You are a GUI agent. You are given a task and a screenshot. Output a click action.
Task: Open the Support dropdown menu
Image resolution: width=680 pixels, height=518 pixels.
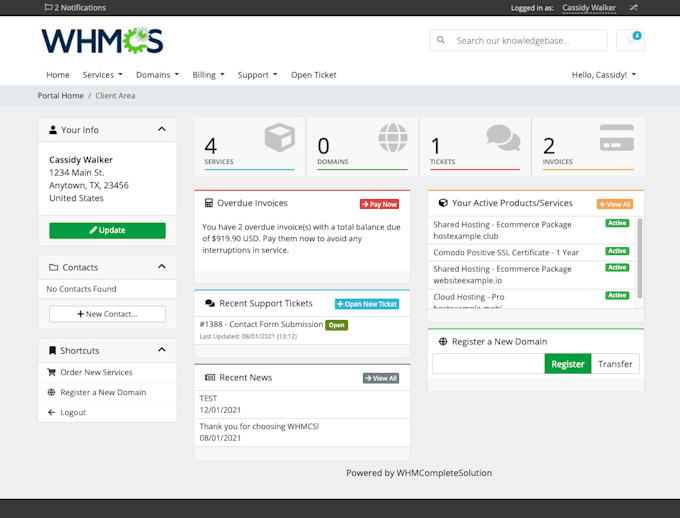(257, 75)
